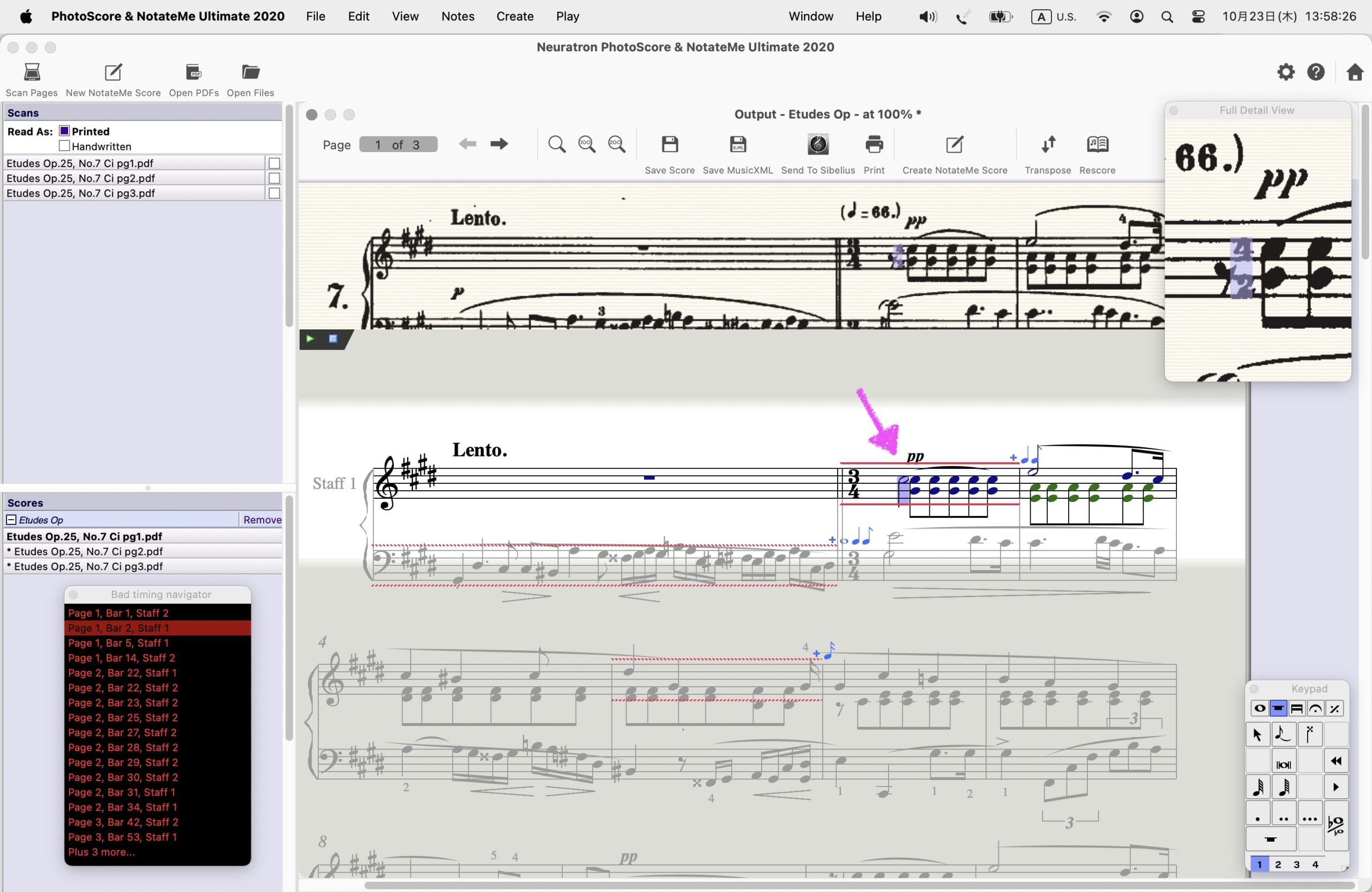
Task: Click the Send To Sibelius icon
Action: coord(817,144)
